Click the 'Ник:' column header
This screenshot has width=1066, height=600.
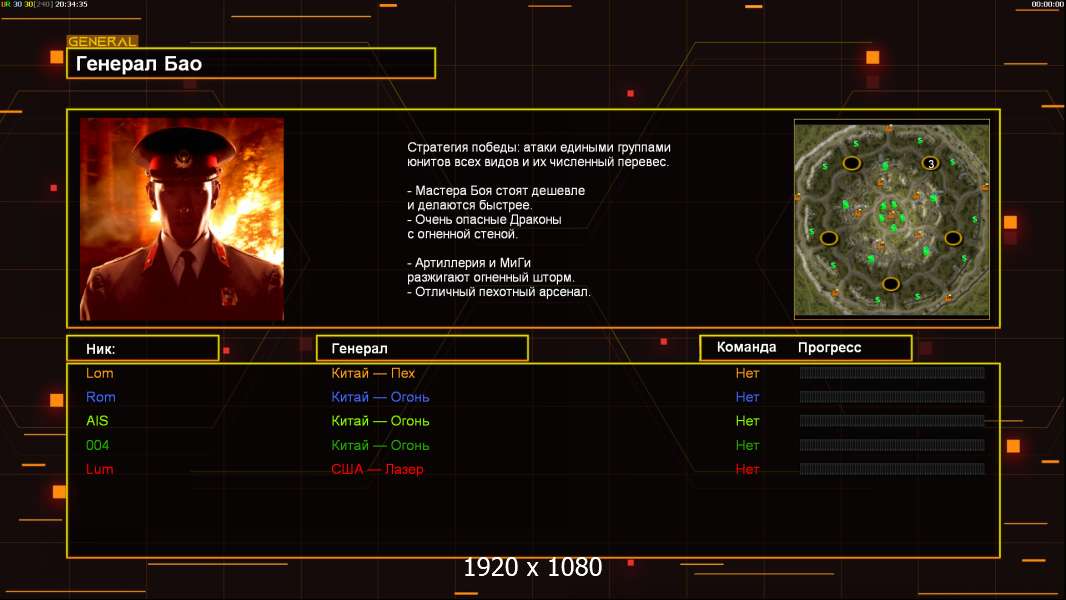pos(142,348)
